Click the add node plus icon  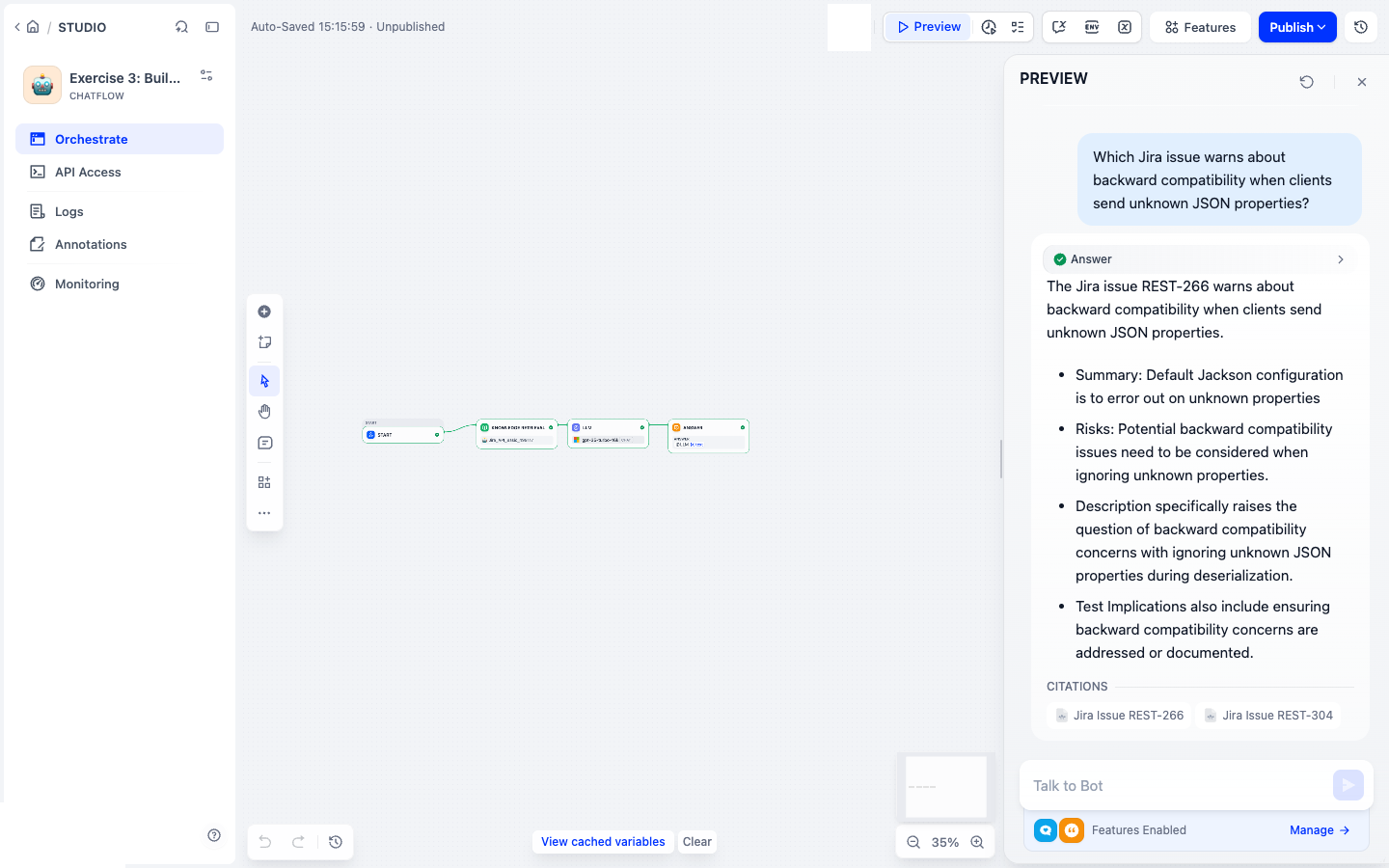click(x=264, y=312)
